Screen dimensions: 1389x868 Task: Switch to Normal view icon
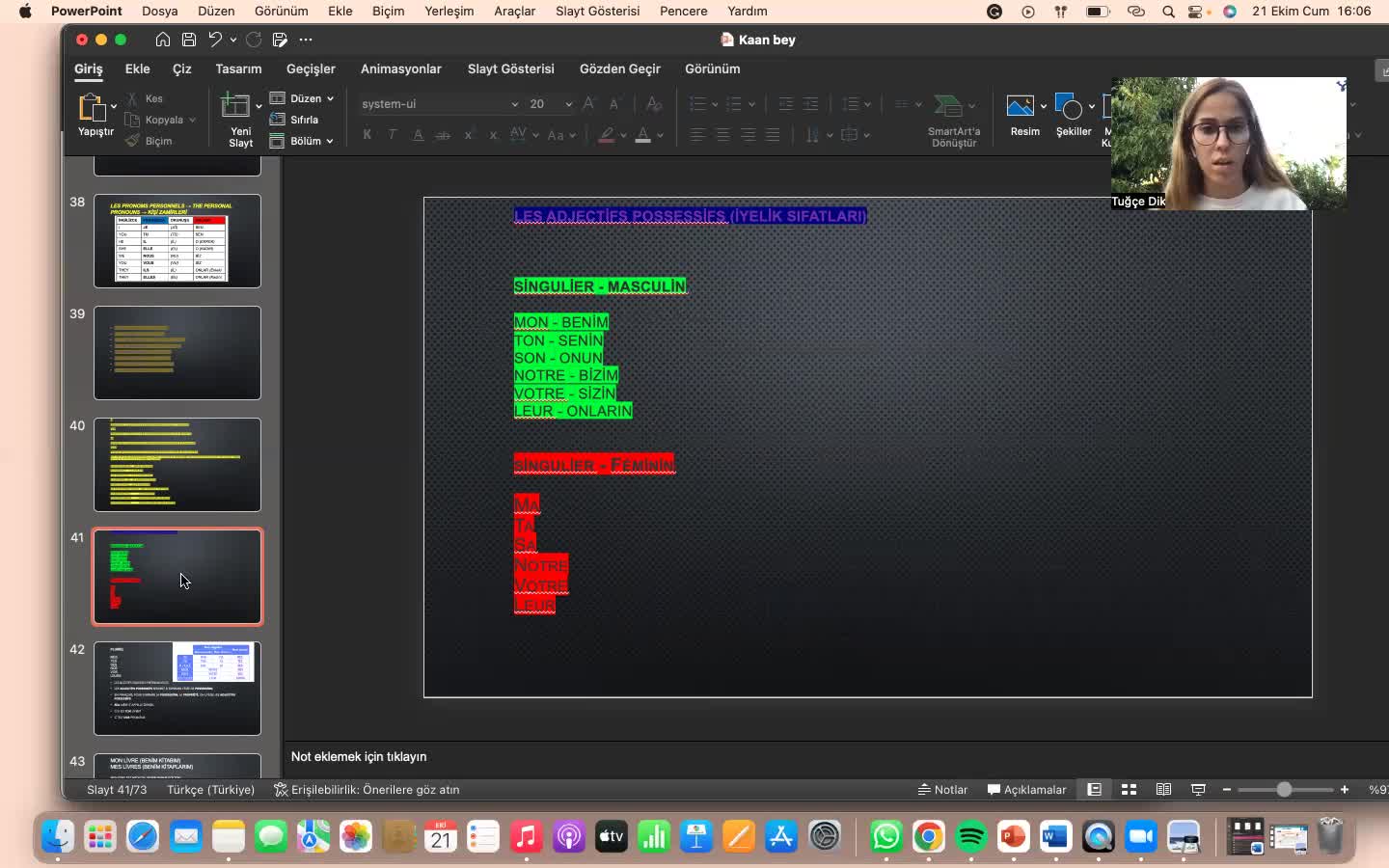(1094, 790)
